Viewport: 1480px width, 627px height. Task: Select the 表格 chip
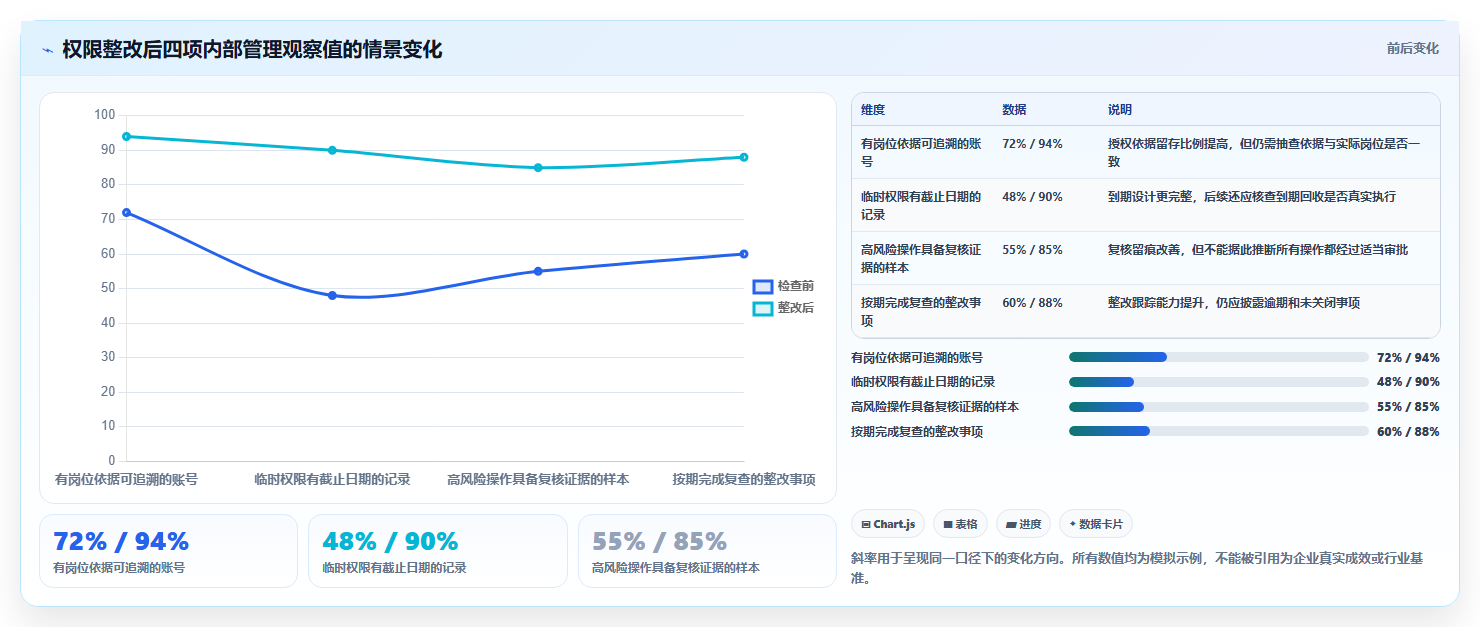point(960,524)
